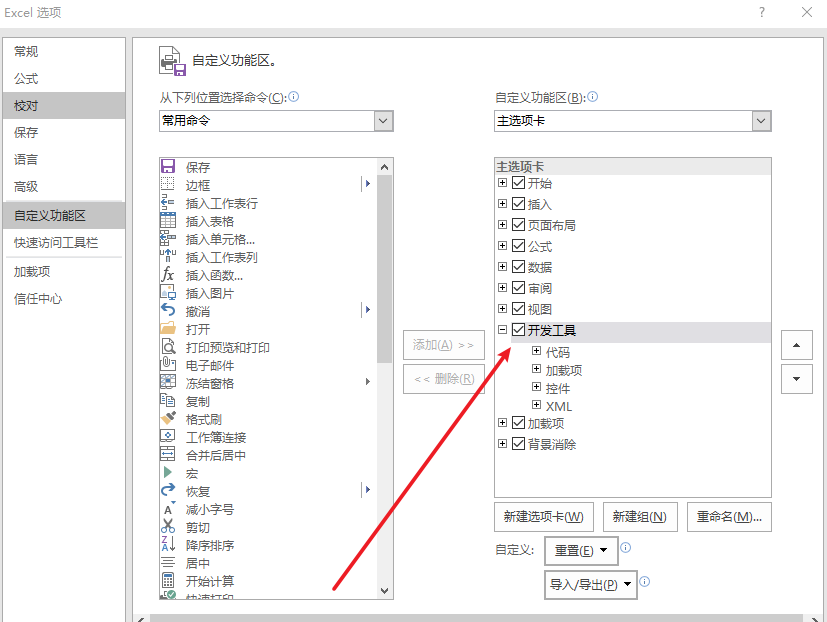827x622 pixels.
Task: Click the 保存 (Save) floppy disk icon
Action: coord(168,167)
